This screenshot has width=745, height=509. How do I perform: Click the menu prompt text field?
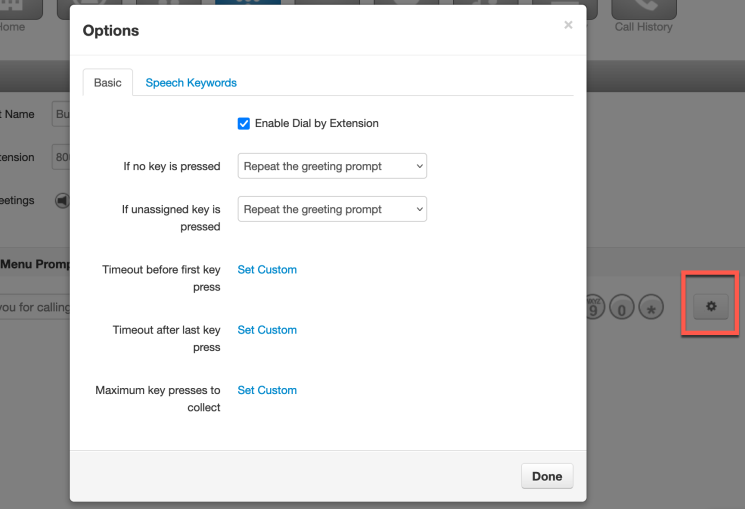[35, 307]
